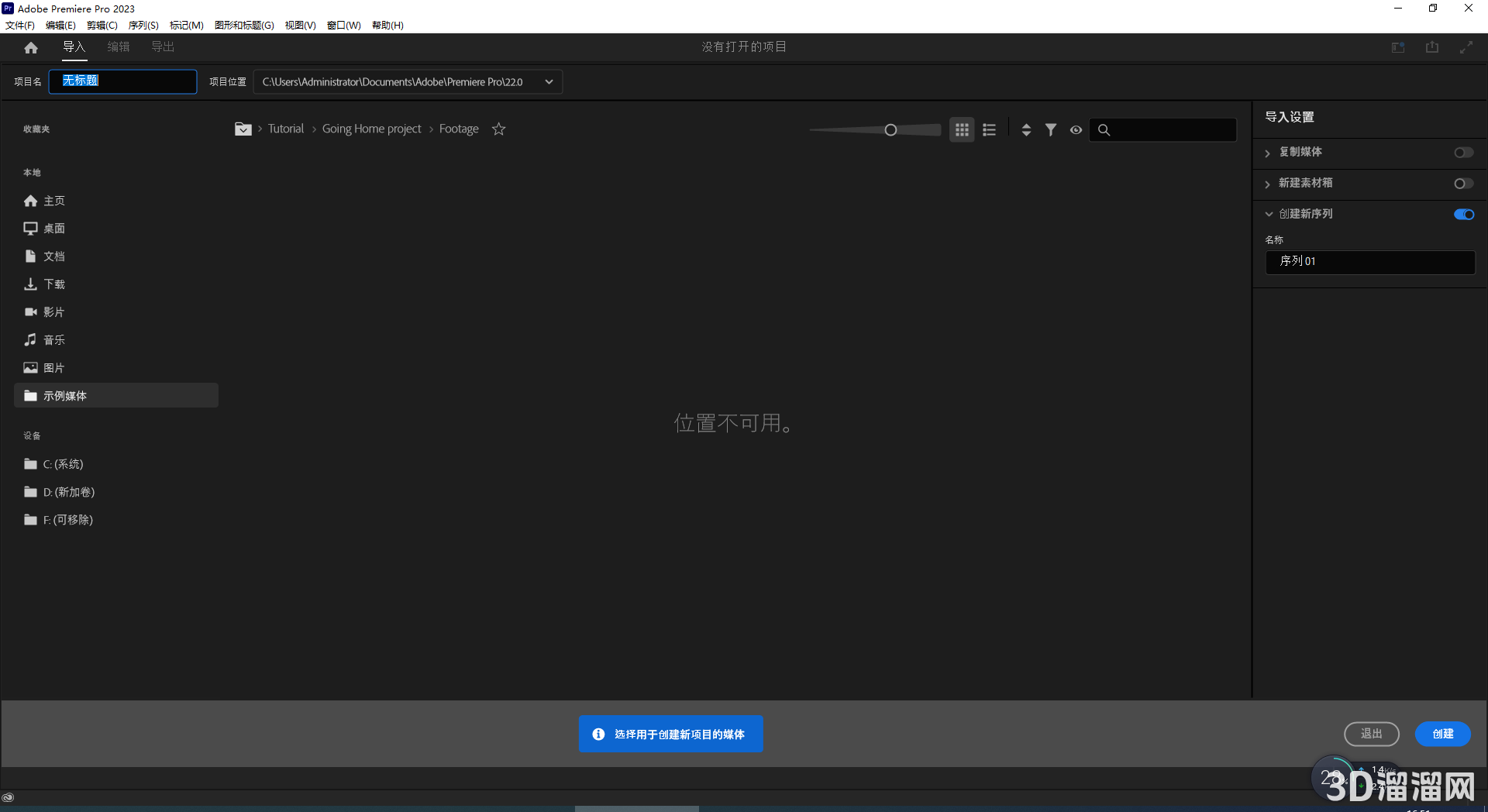
Task: Switch to the 编辑 tab
Action: tap(118, 47)
